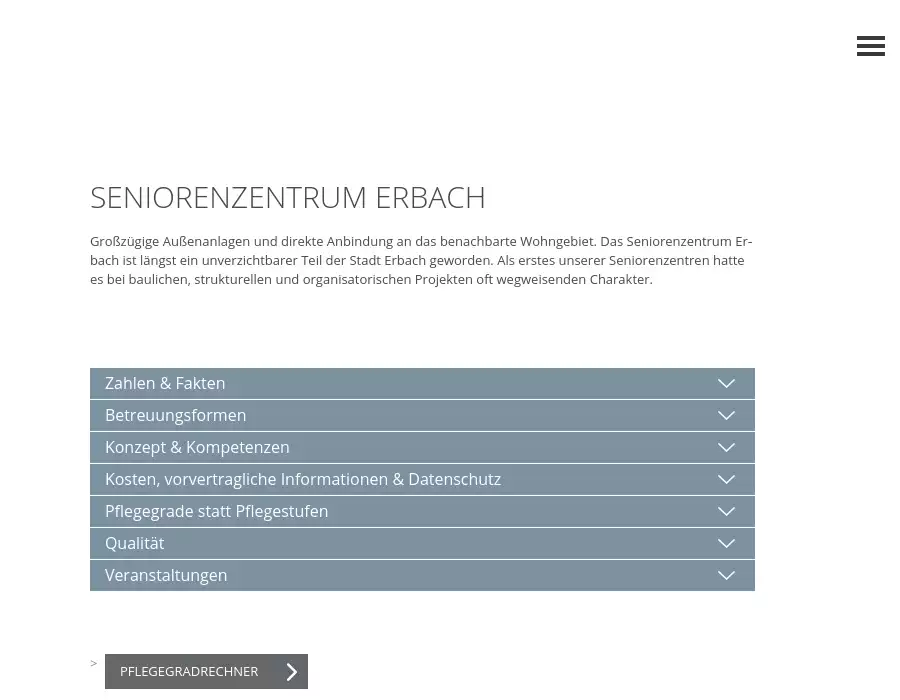Expand Pflegegrade statt Pflegestufen label
900x700 pixels.
[x=216, y=512]
